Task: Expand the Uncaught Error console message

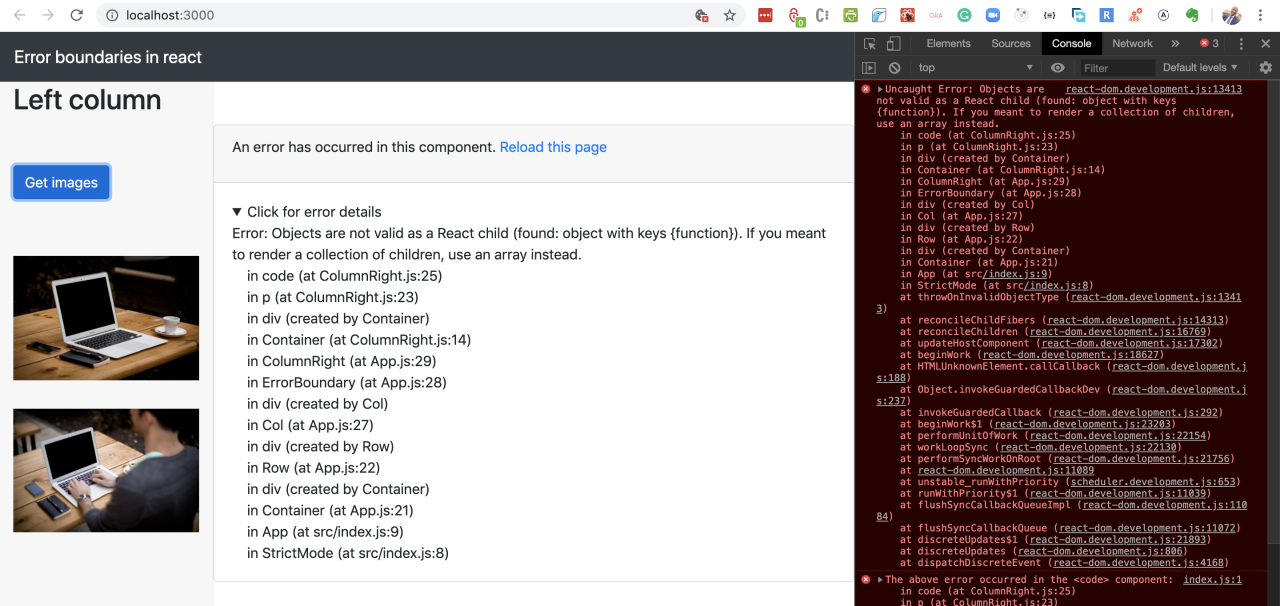Action: pos(880,89)
